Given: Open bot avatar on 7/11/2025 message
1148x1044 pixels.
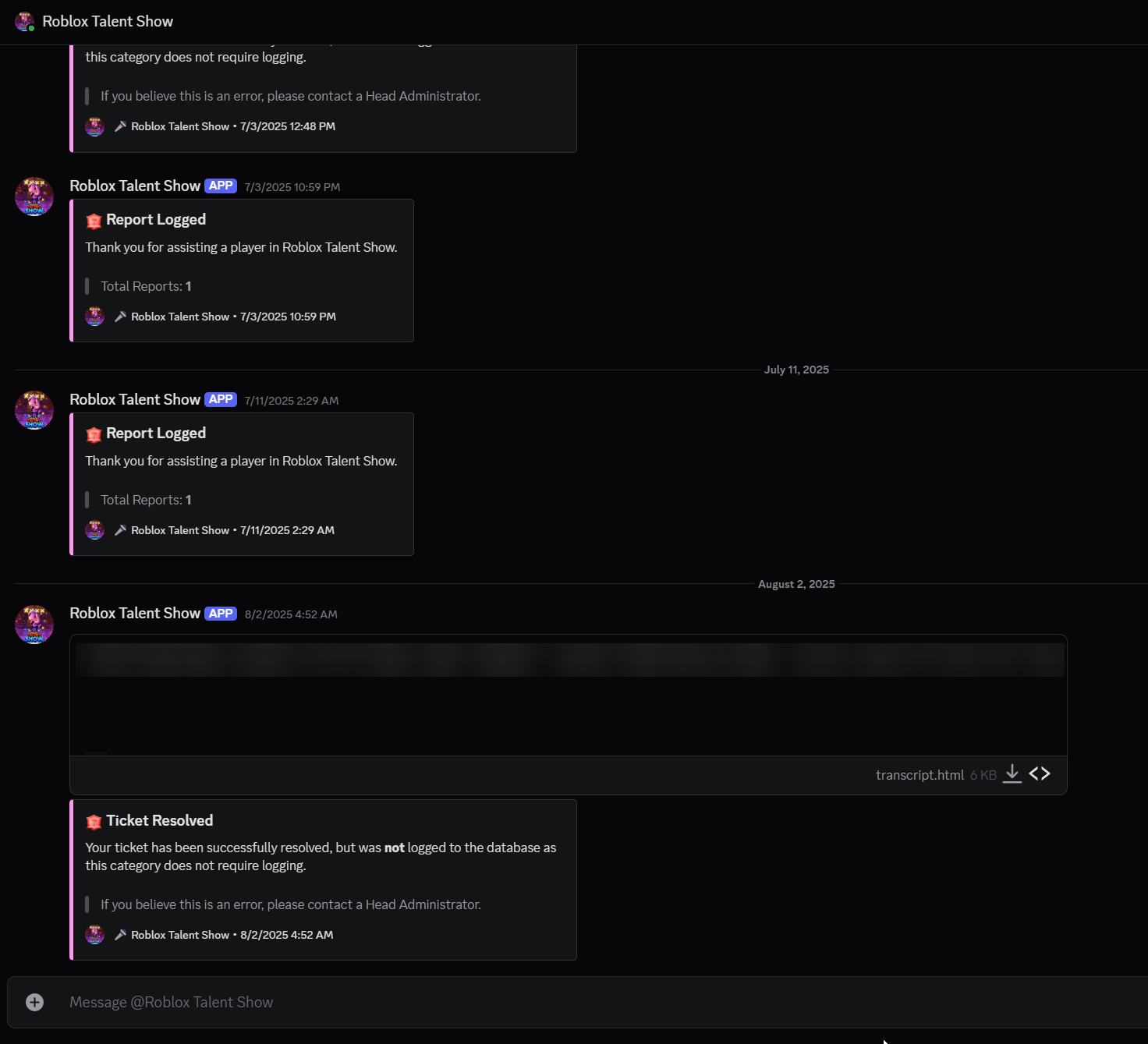Looking at the screenshot, I should click(x=34, y=410).
